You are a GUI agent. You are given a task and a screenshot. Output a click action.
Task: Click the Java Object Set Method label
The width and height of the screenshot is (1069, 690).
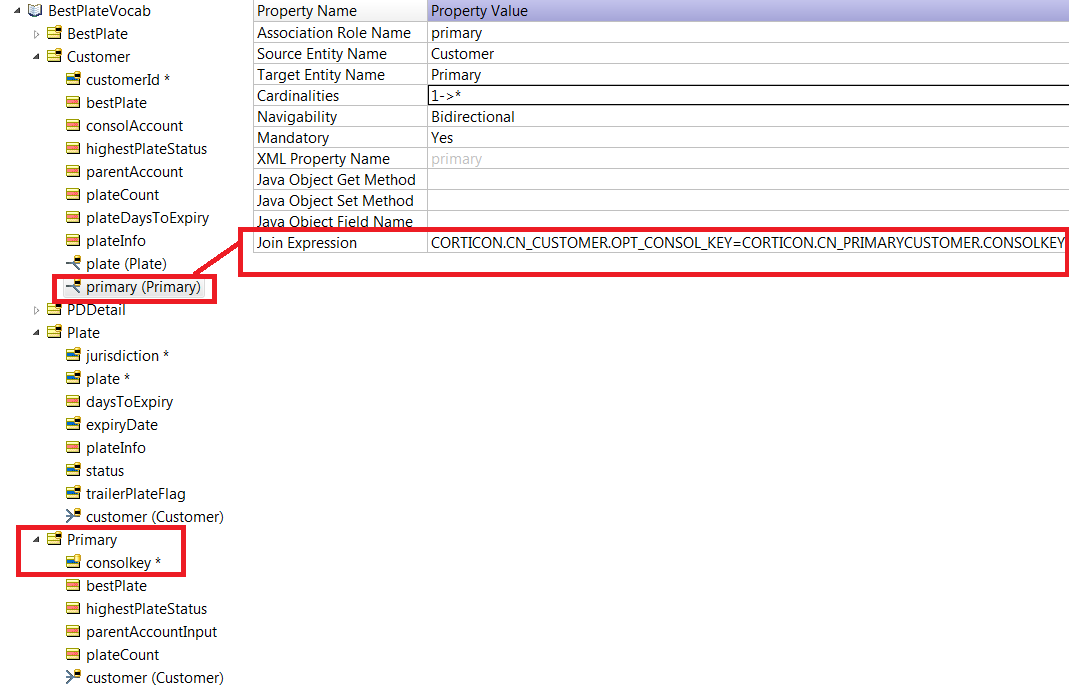(335, 201)
